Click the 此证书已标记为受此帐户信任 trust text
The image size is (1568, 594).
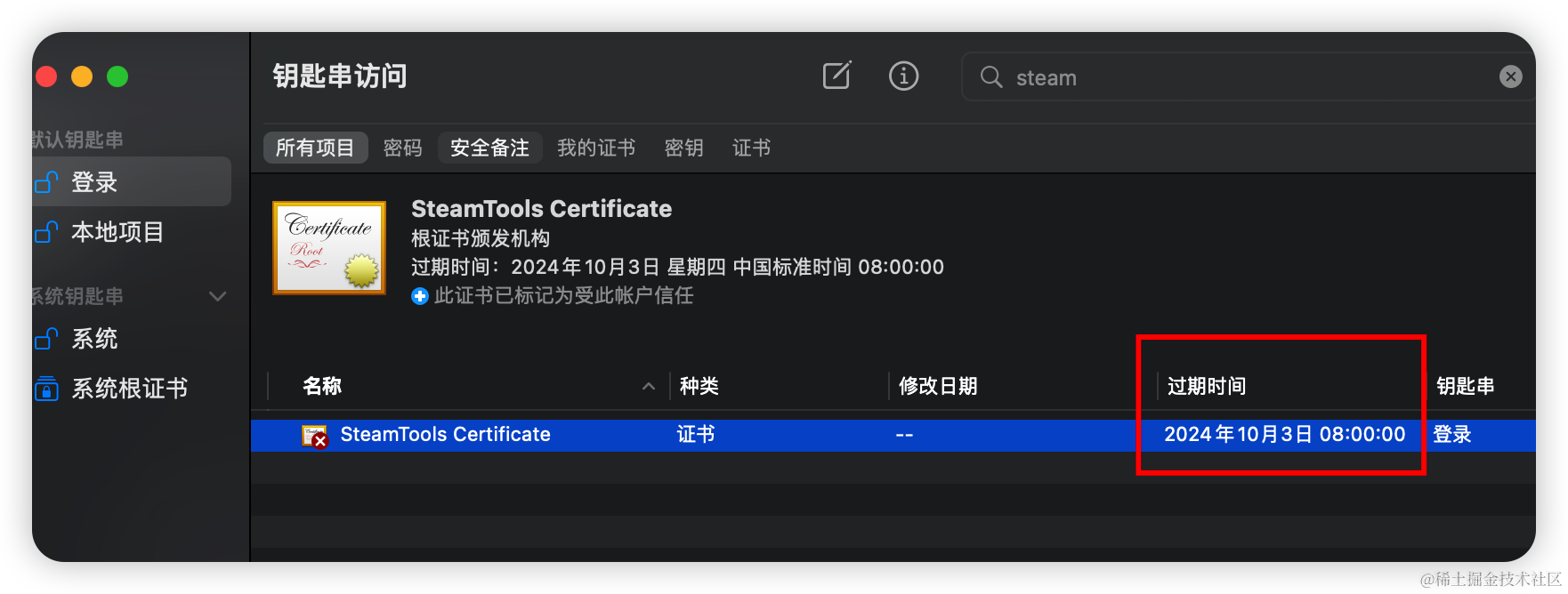click(563, 295)
